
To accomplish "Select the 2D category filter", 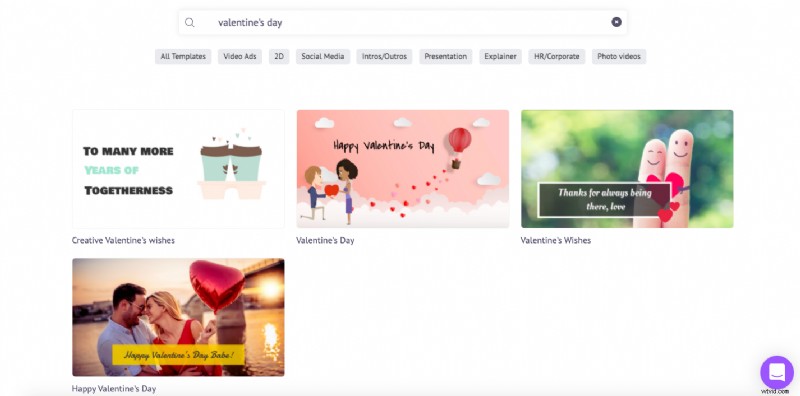I will (279, 57).
